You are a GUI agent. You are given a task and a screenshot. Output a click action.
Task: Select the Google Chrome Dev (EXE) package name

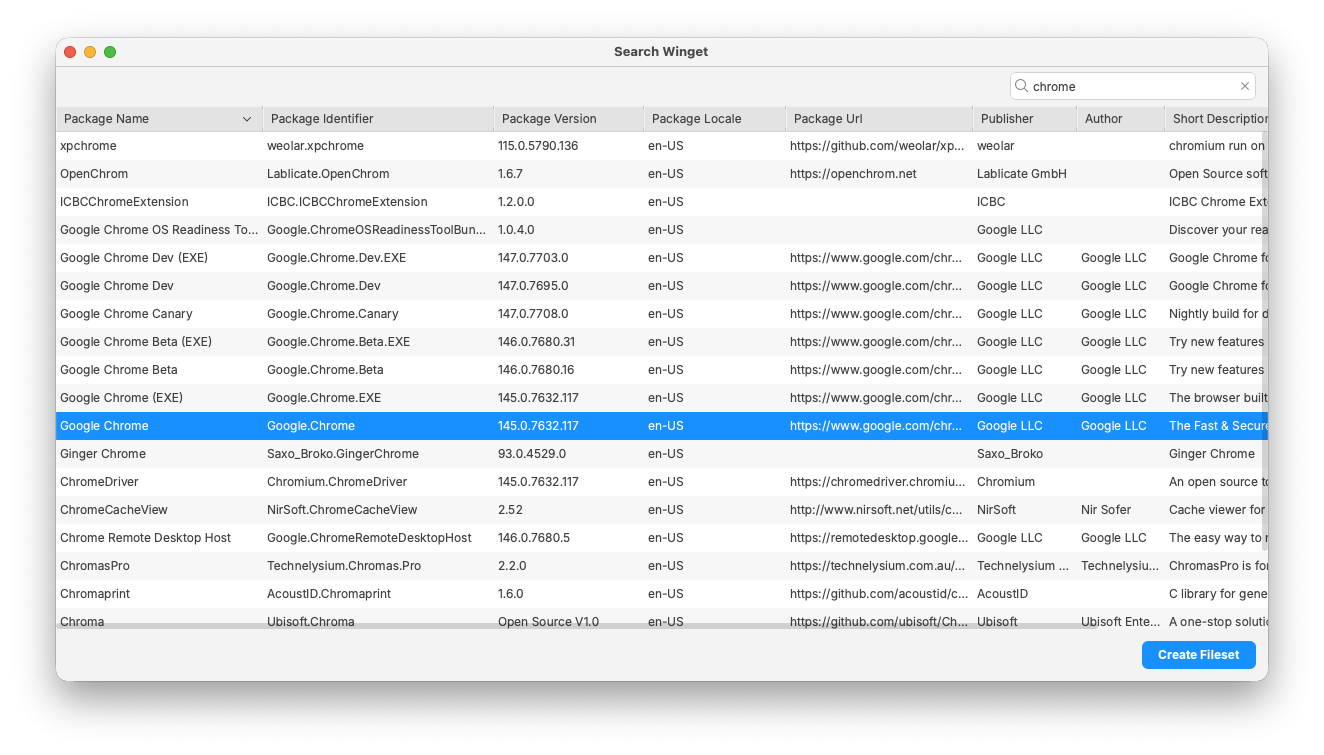pos(134,258)
